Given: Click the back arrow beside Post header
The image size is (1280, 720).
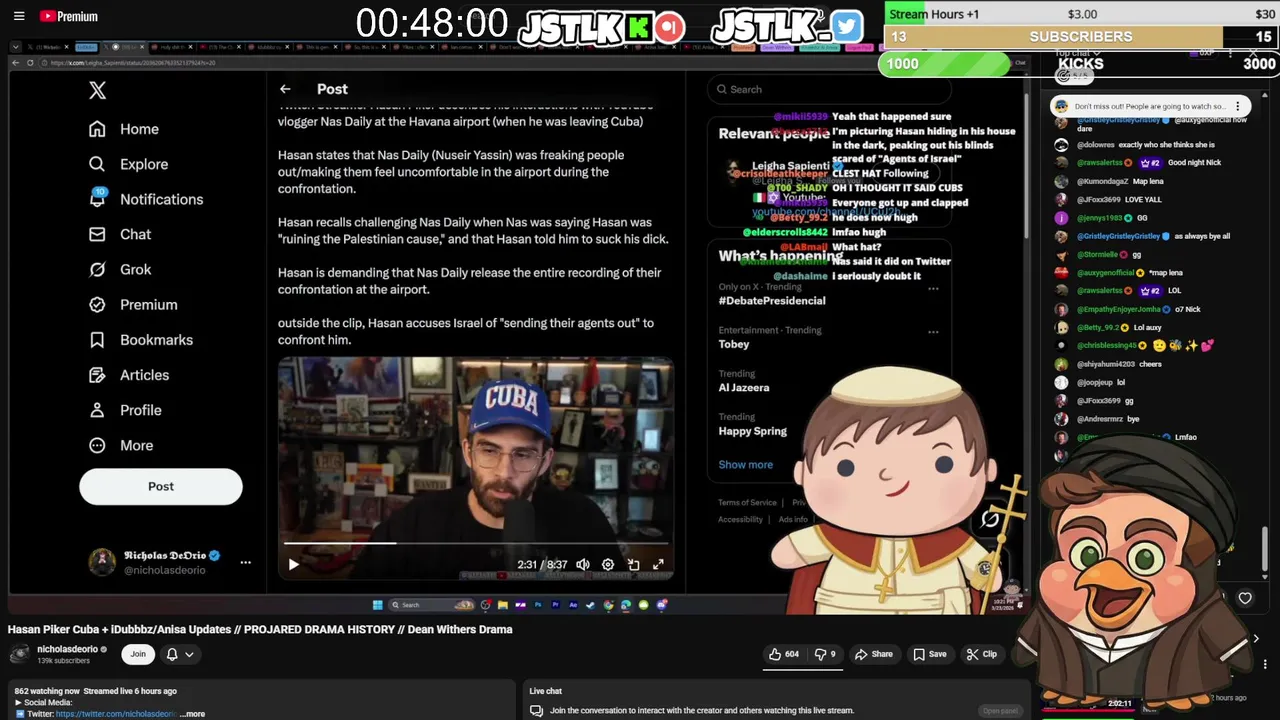Looking at the screenshot, I should 285,89.
